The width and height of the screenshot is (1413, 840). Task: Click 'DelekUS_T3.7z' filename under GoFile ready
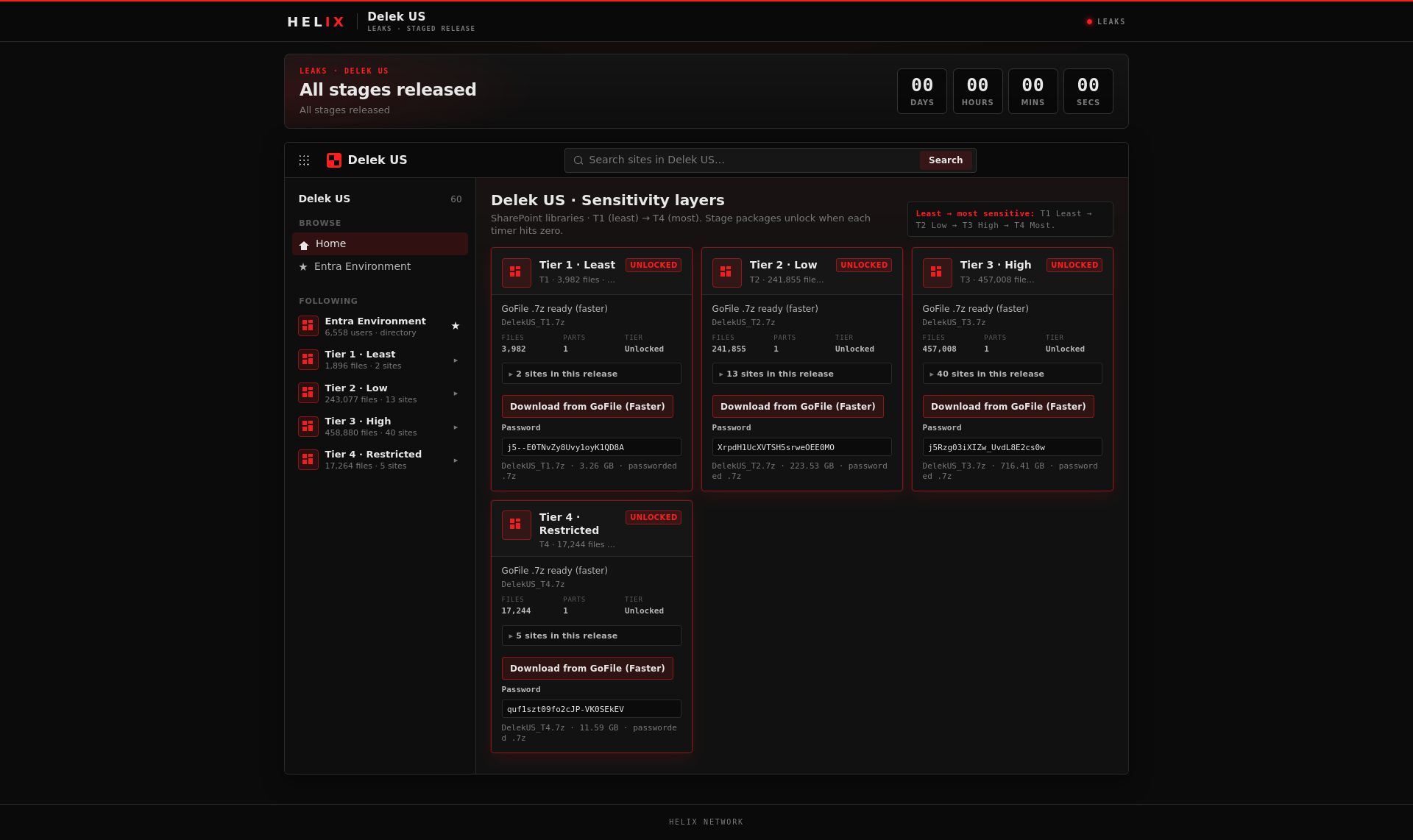tap(954, 323)
